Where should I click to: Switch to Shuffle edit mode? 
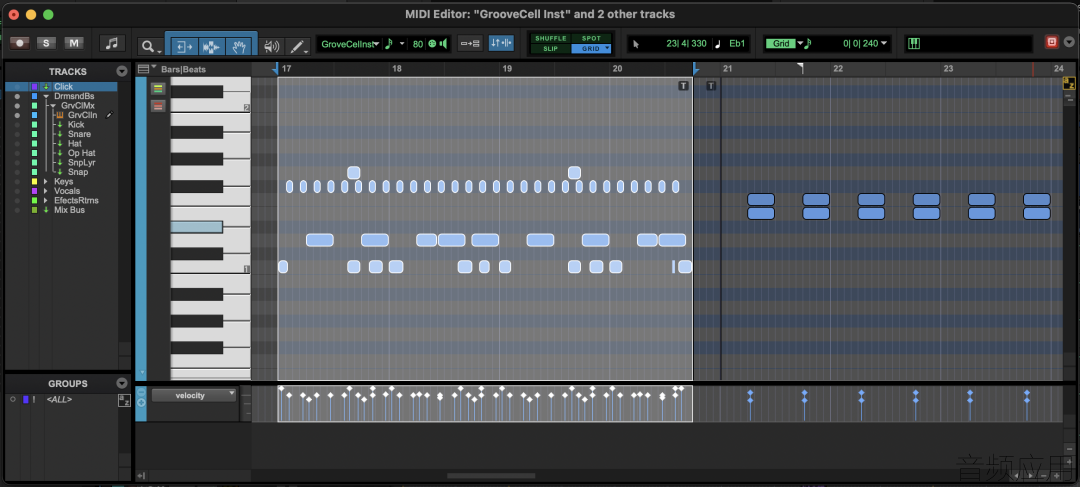[x=550, y=39]
